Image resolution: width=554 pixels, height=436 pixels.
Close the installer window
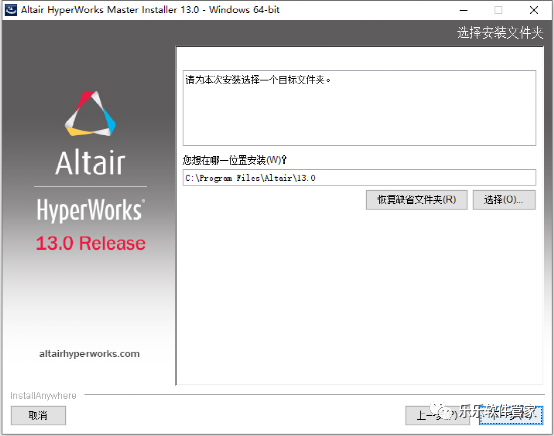click(534, 10)
